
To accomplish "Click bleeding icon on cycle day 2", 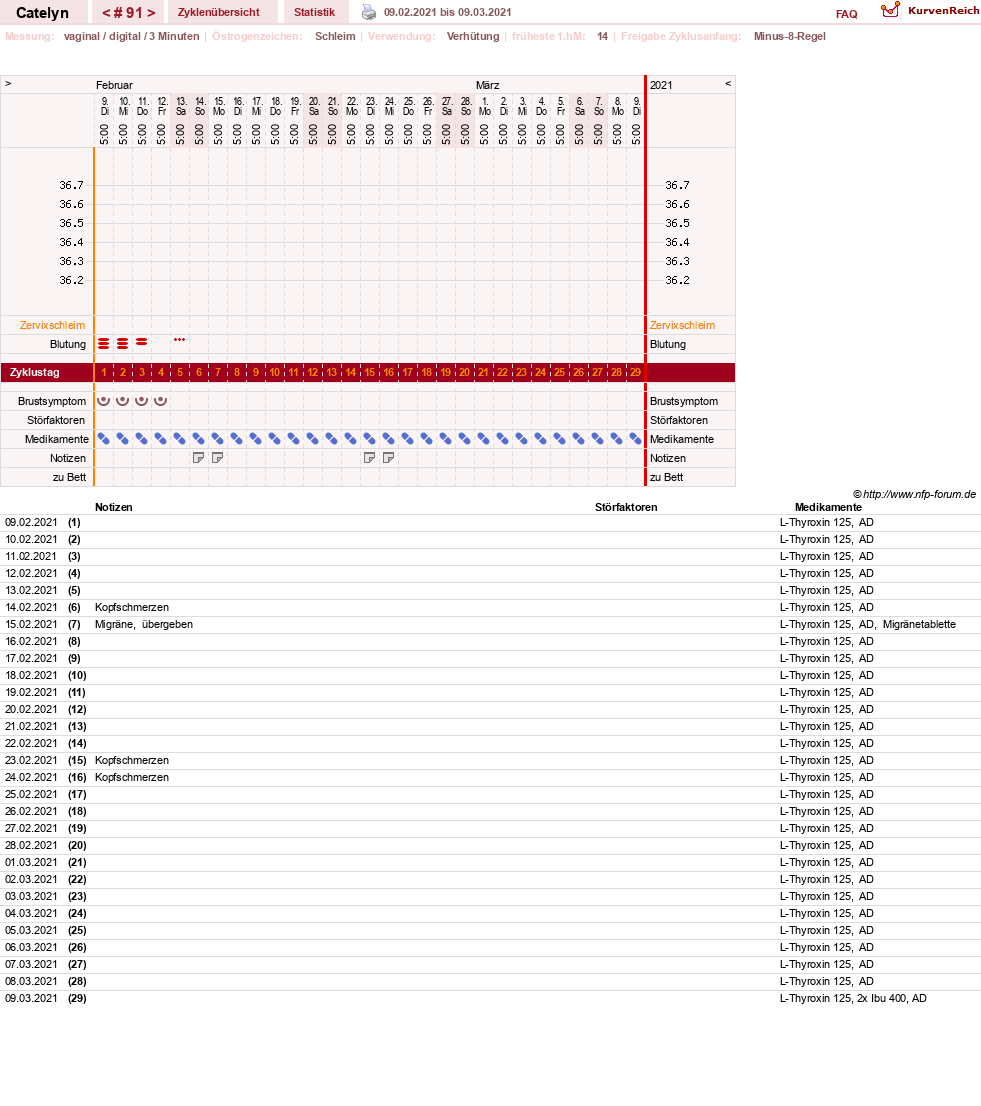I will point(123,344).
